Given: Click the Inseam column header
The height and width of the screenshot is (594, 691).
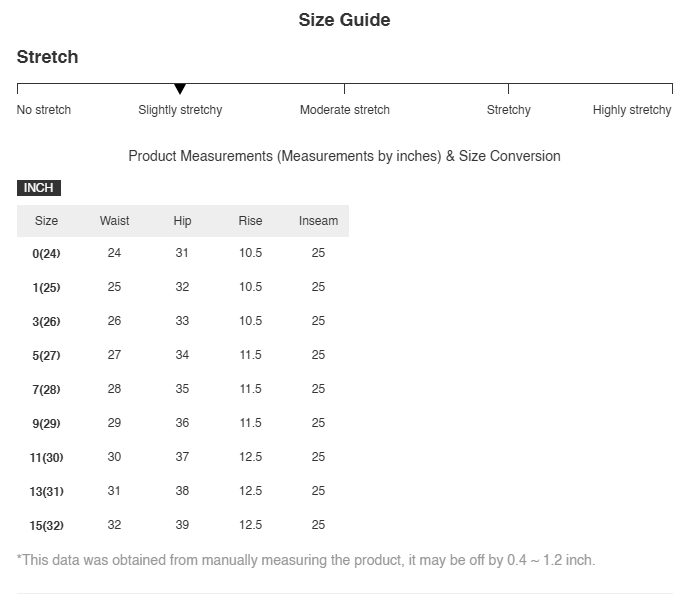Looking at the screenshot, I should (318, 221).
